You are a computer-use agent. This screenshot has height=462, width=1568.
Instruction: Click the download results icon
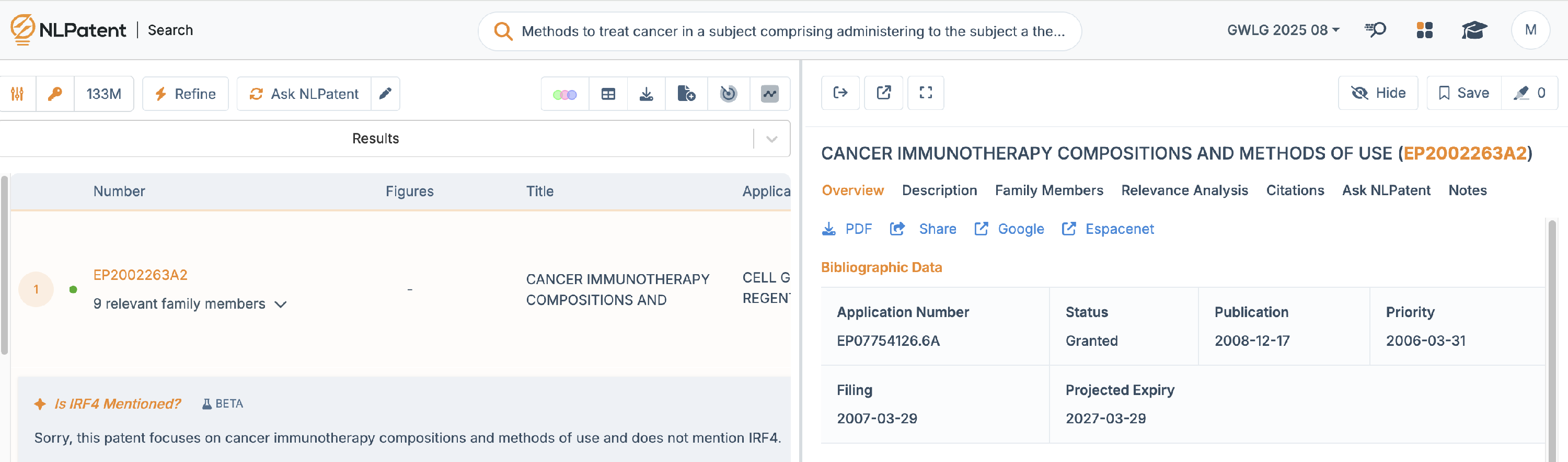646,94
